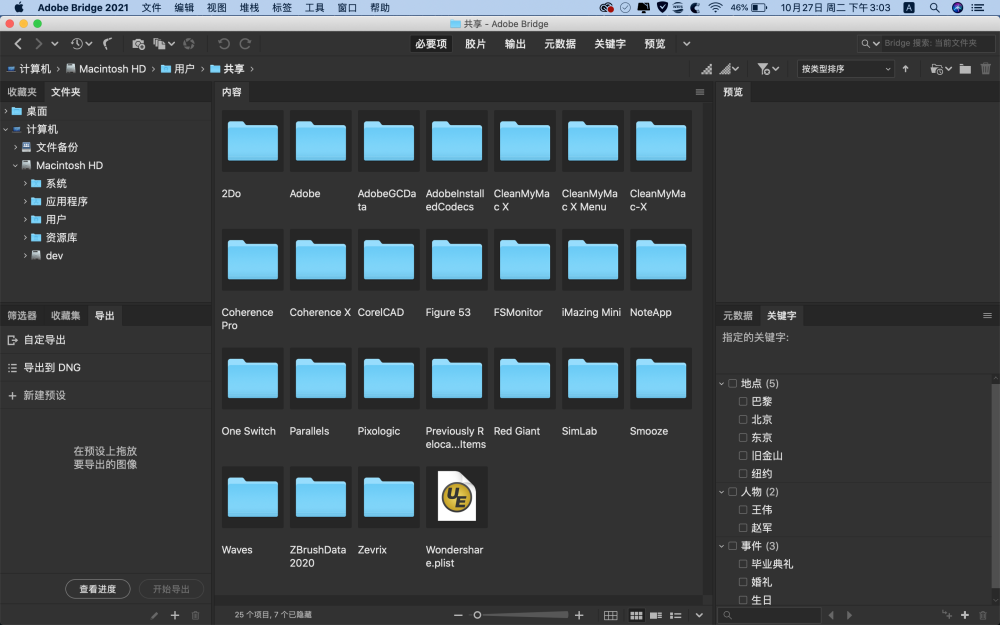Switch to thumbnails view icon

[x=636, y=615]
